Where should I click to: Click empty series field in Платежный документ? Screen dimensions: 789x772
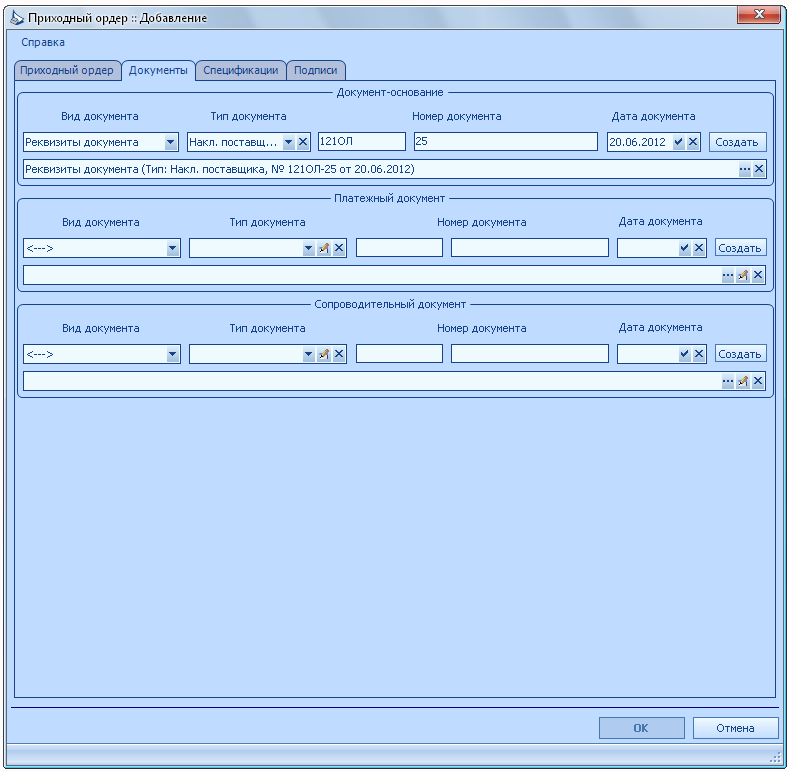tap(400, 248)
